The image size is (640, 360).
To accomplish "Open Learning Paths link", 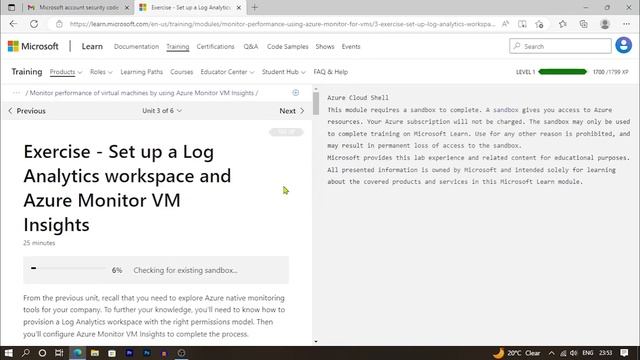I will point(142,72).
